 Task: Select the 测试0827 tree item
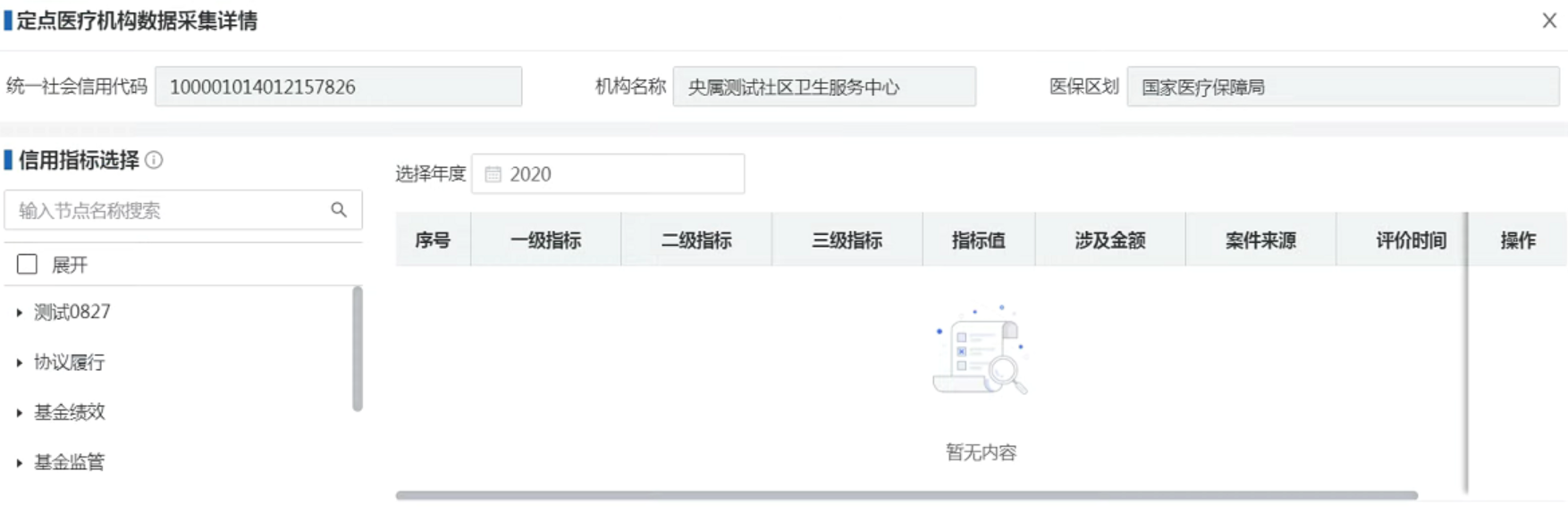click(72, 312)
